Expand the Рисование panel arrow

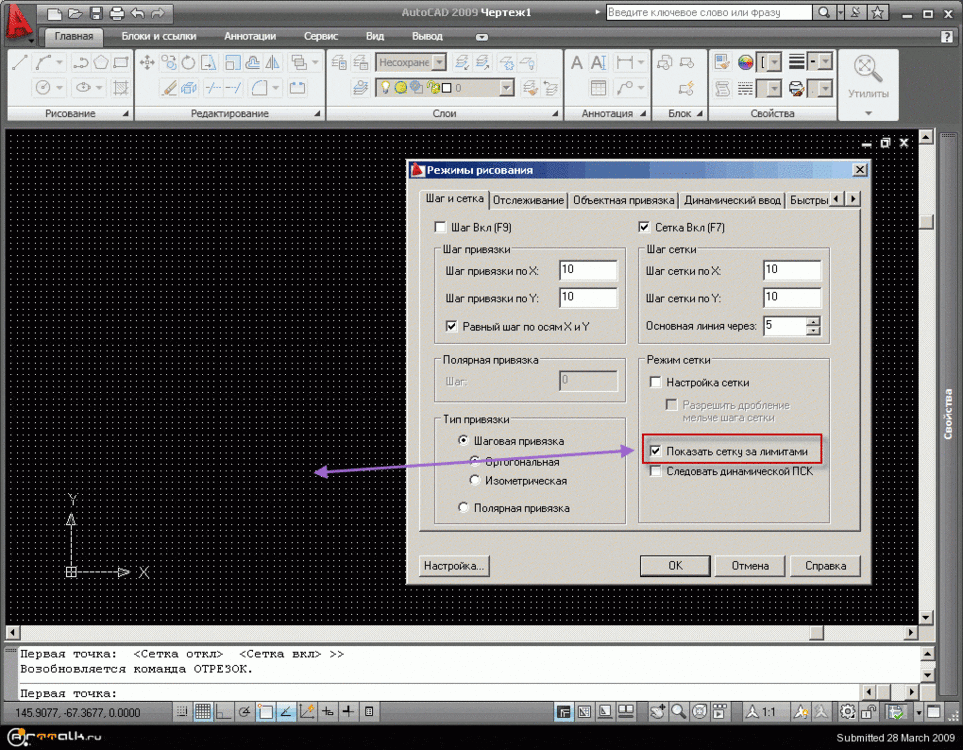[x=126, y=114]
